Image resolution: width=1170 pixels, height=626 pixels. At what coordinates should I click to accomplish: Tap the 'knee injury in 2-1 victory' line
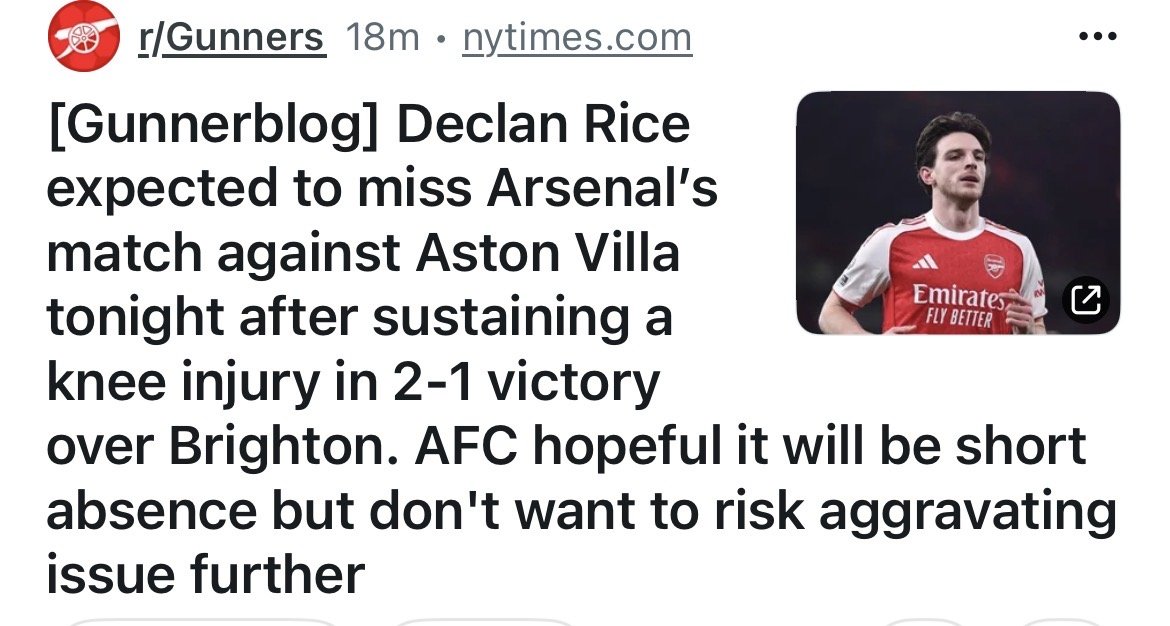[352, 383]
